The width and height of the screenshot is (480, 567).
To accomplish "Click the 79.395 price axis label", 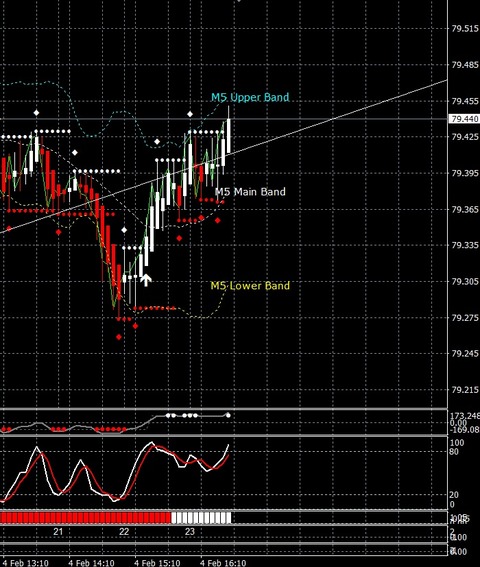I will coord(465,173).
